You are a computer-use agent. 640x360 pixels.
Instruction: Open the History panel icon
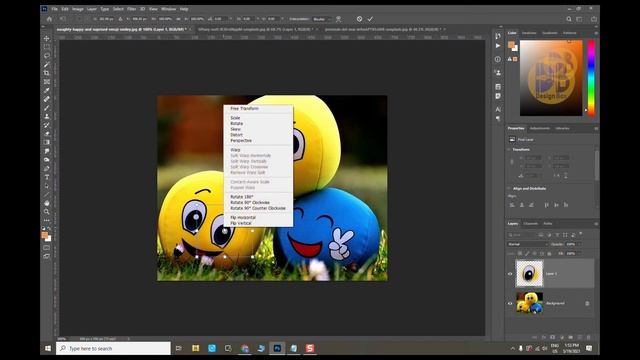pos(498,36)
